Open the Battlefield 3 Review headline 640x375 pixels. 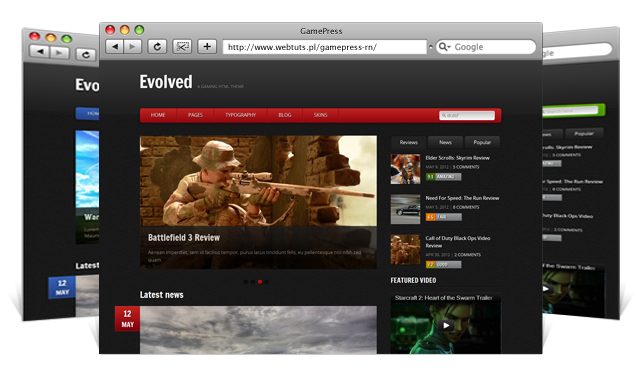184,237
